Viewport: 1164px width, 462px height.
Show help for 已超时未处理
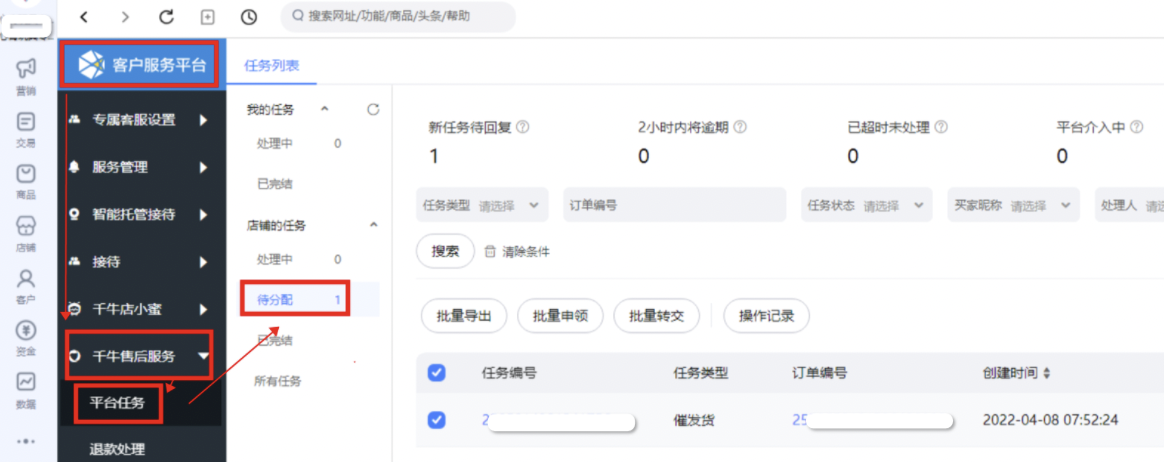(x=941, y=127)
